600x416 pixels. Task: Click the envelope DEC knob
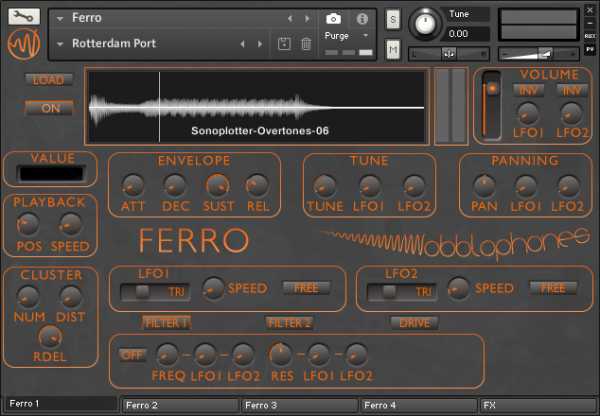click(175, 186)
